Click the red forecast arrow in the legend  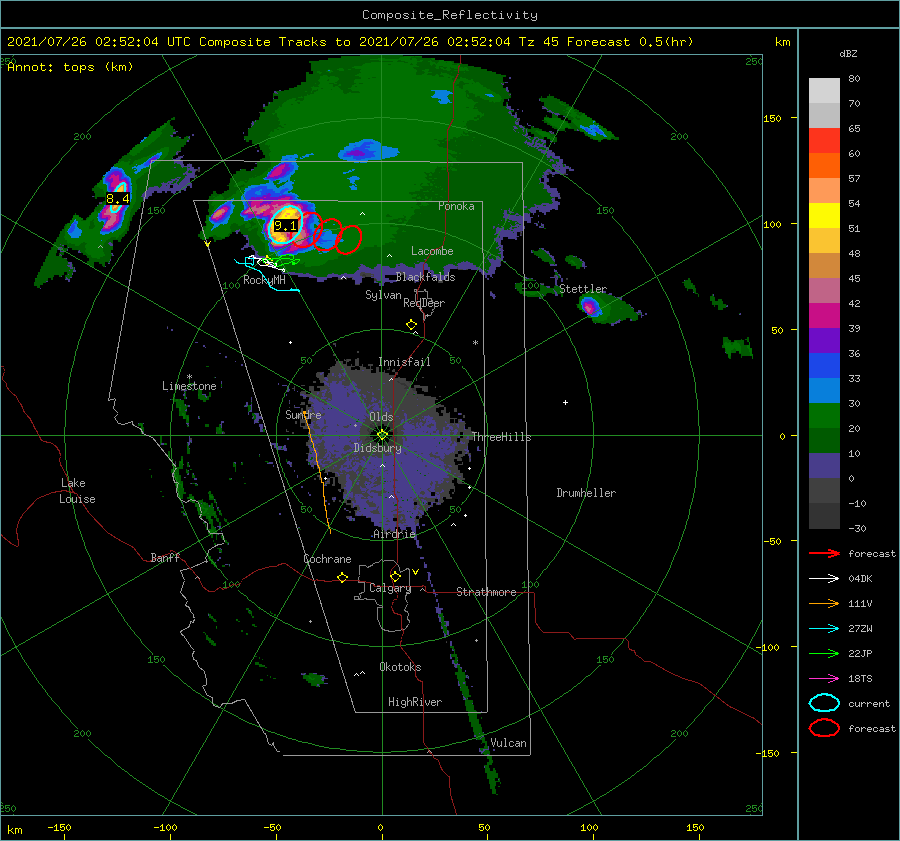[x=824, y=553]
